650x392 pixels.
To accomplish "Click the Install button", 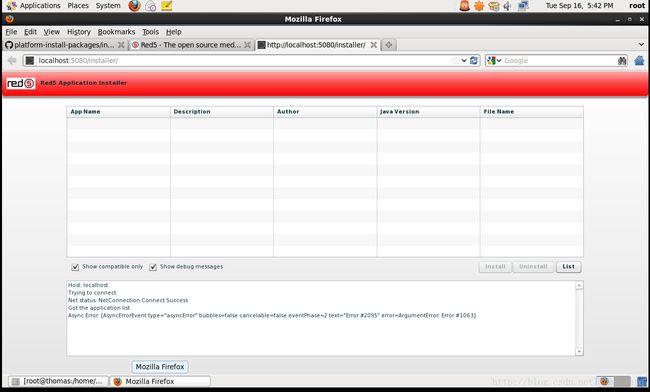I will [x=495, y=267].
